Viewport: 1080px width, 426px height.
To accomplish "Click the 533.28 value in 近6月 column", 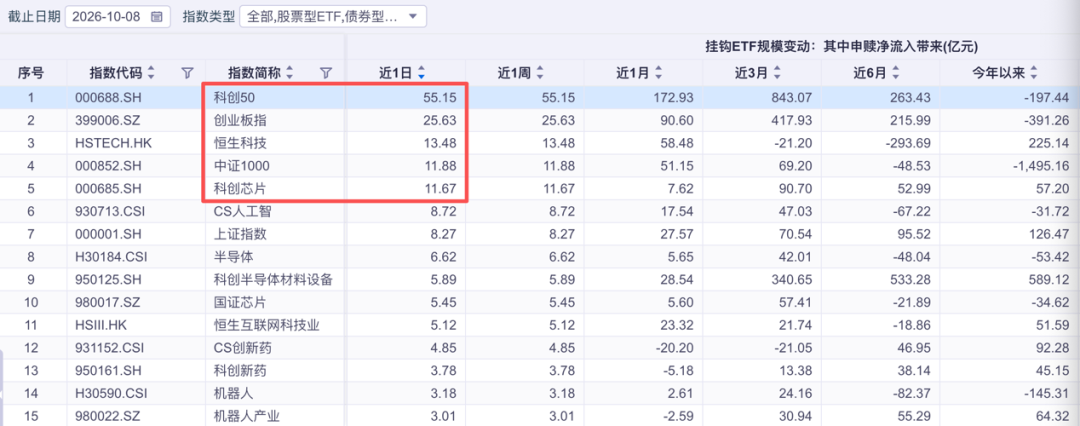I will [x=911, y=281].
